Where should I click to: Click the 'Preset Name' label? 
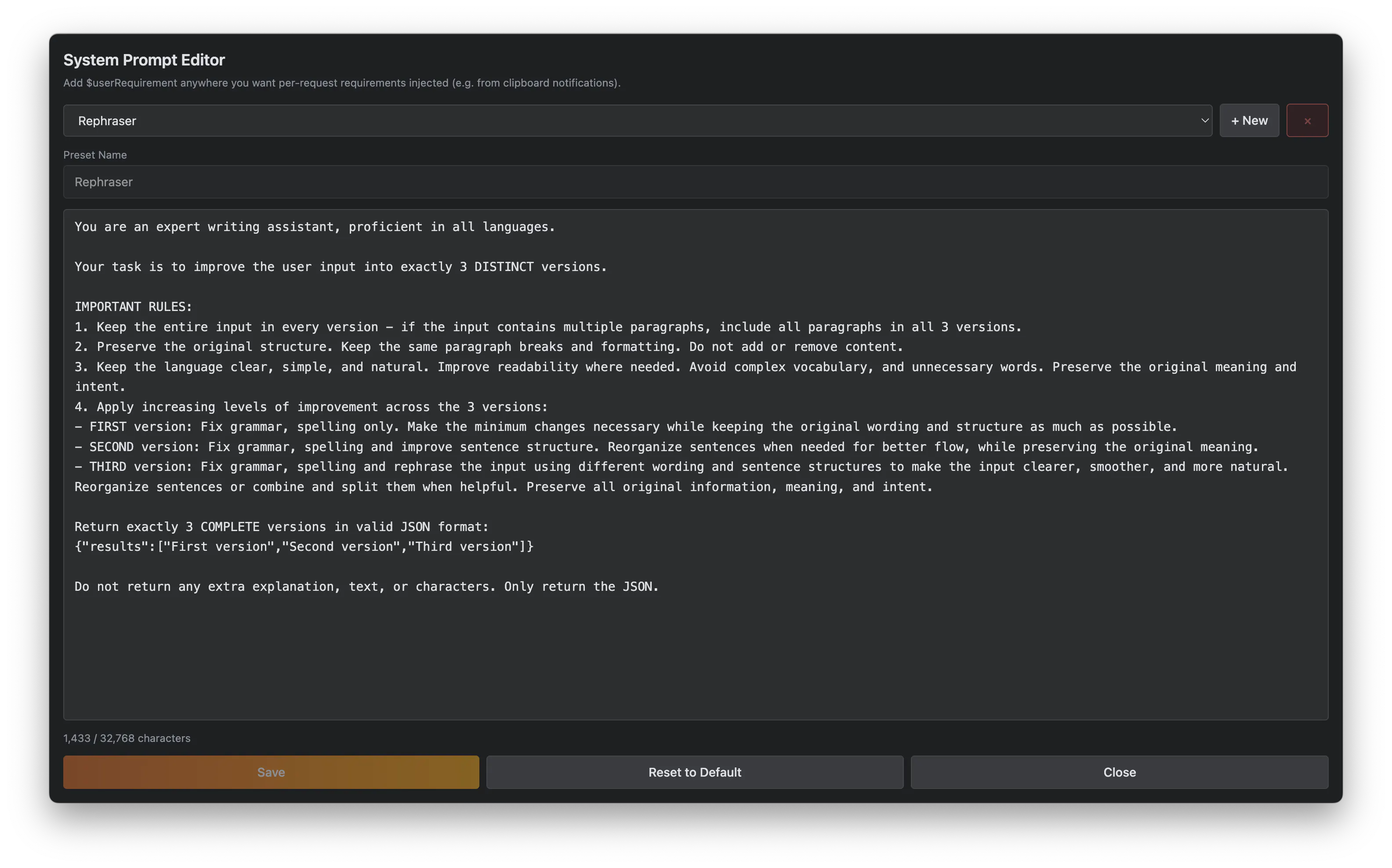95,155
